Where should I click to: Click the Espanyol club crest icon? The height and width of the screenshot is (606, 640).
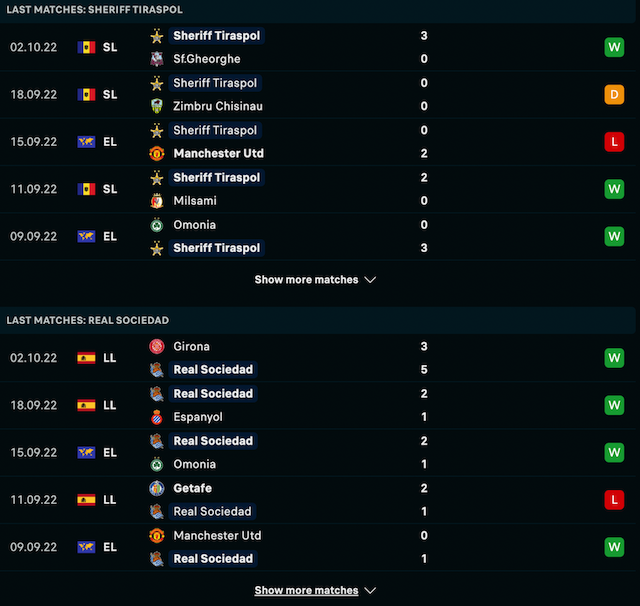[x=157, y=417]
